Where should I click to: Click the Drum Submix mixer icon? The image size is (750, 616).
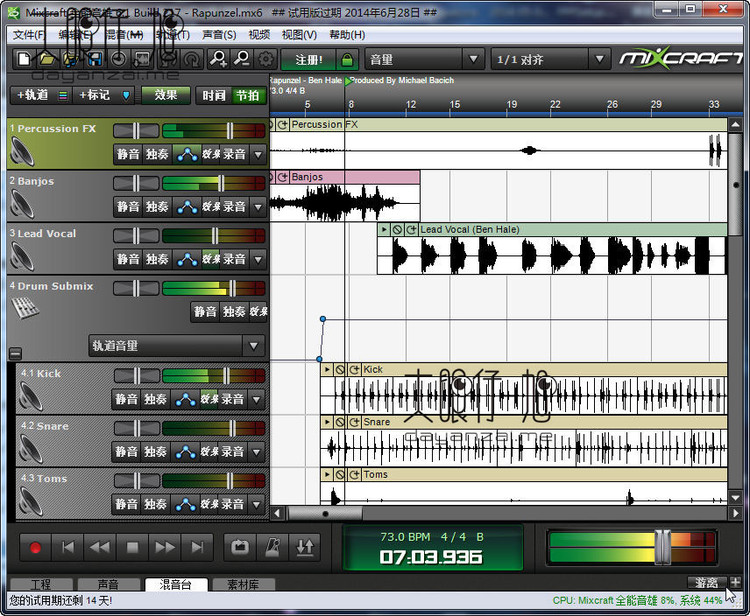(x=24, y=307)
